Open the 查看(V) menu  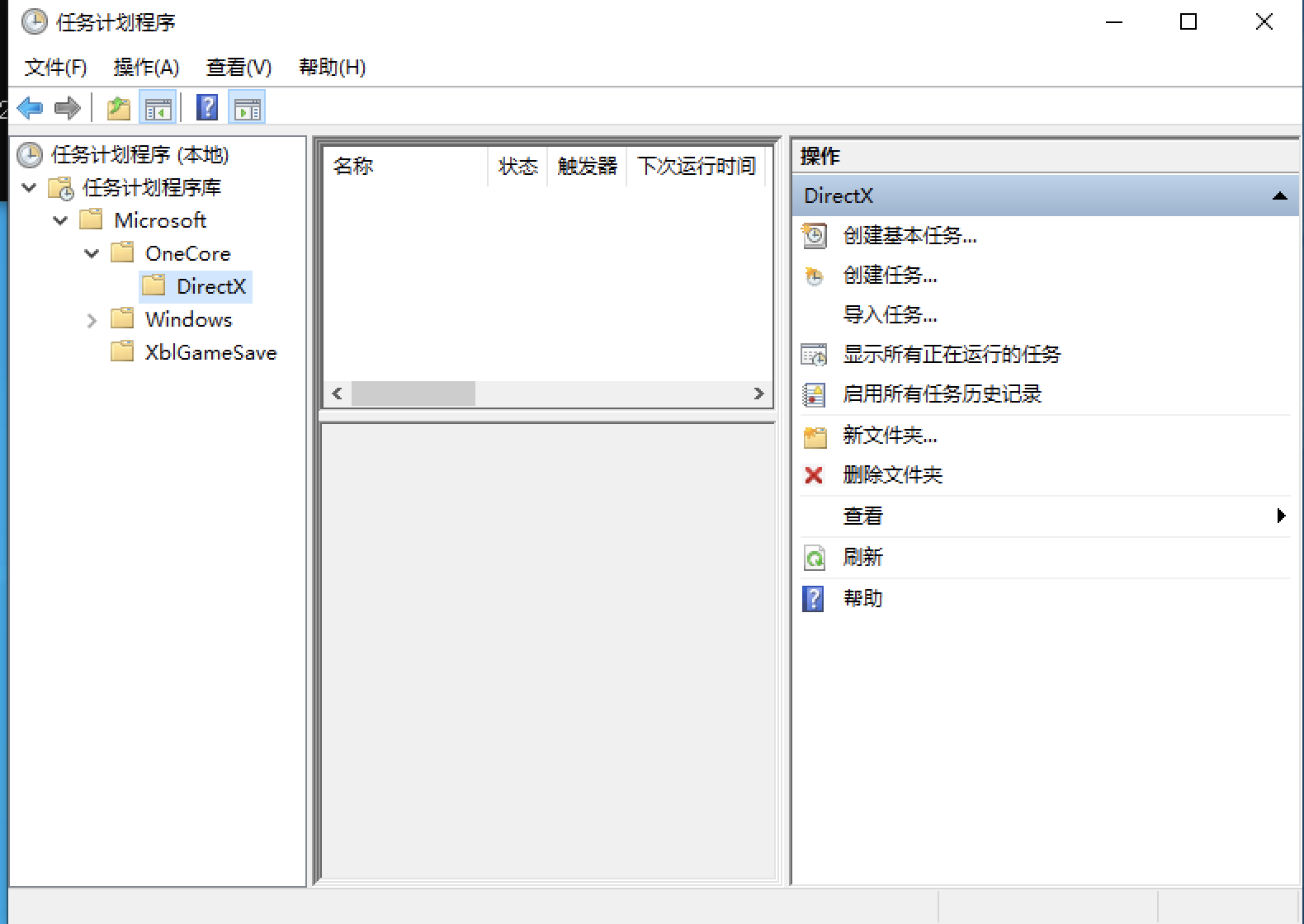click(x=239, y=68)
